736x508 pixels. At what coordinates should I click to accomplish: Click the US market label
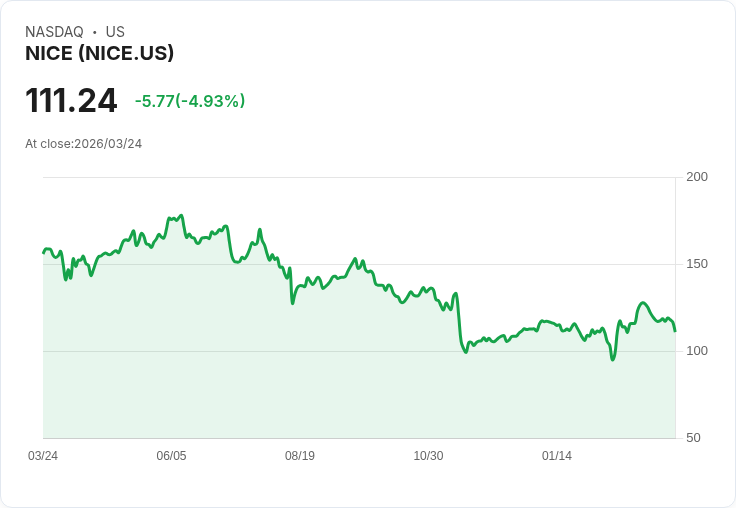coord(115,32)
